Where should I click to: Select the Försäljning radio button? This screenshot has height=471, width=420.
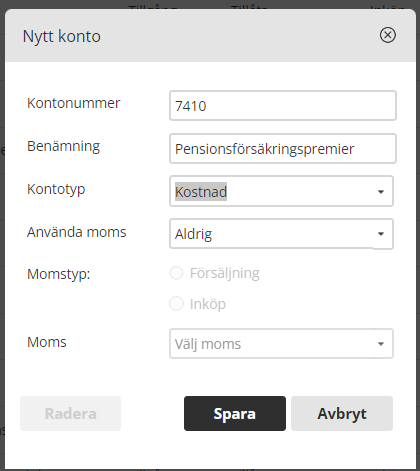[x=176, y=273]
